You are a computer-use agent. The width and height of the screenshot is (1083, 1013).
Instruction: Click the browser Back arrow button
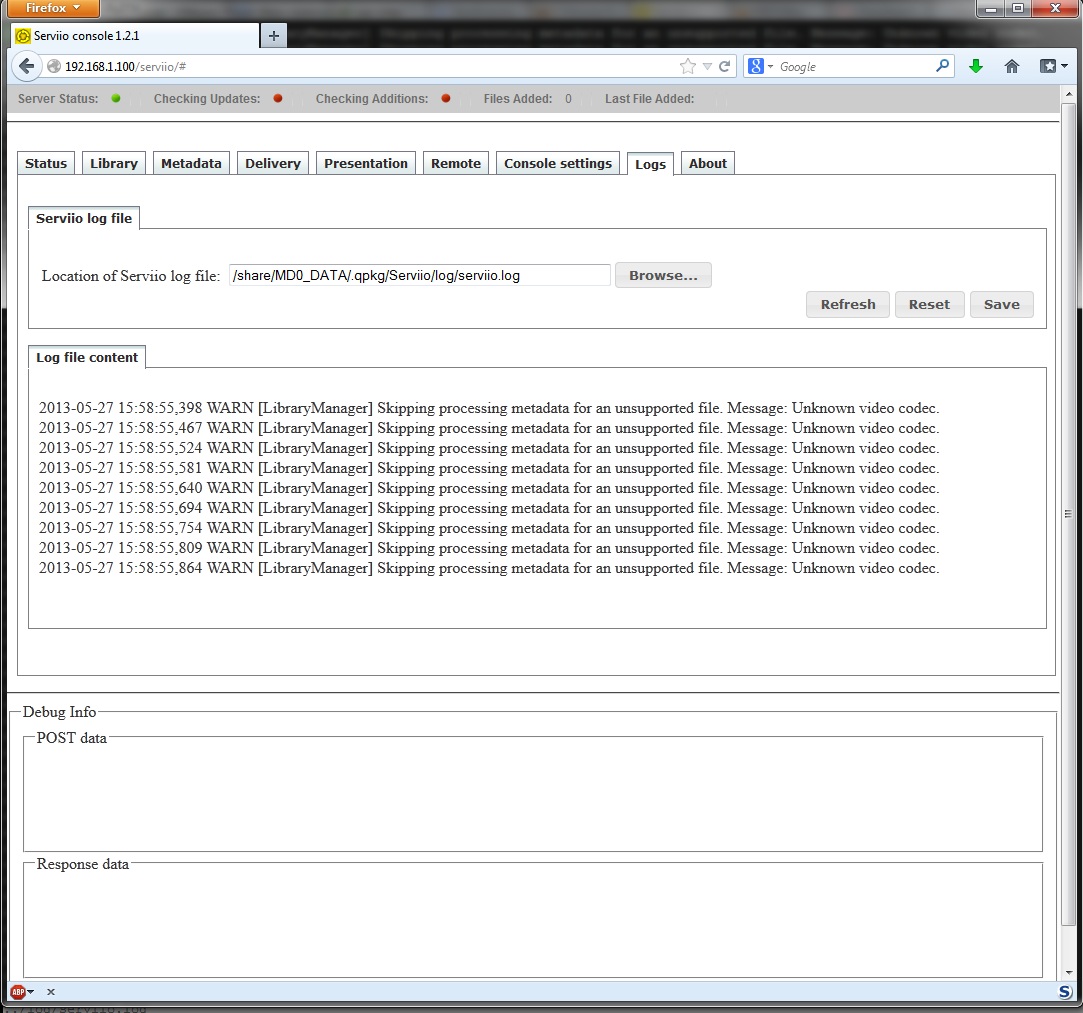coord(27,66)
